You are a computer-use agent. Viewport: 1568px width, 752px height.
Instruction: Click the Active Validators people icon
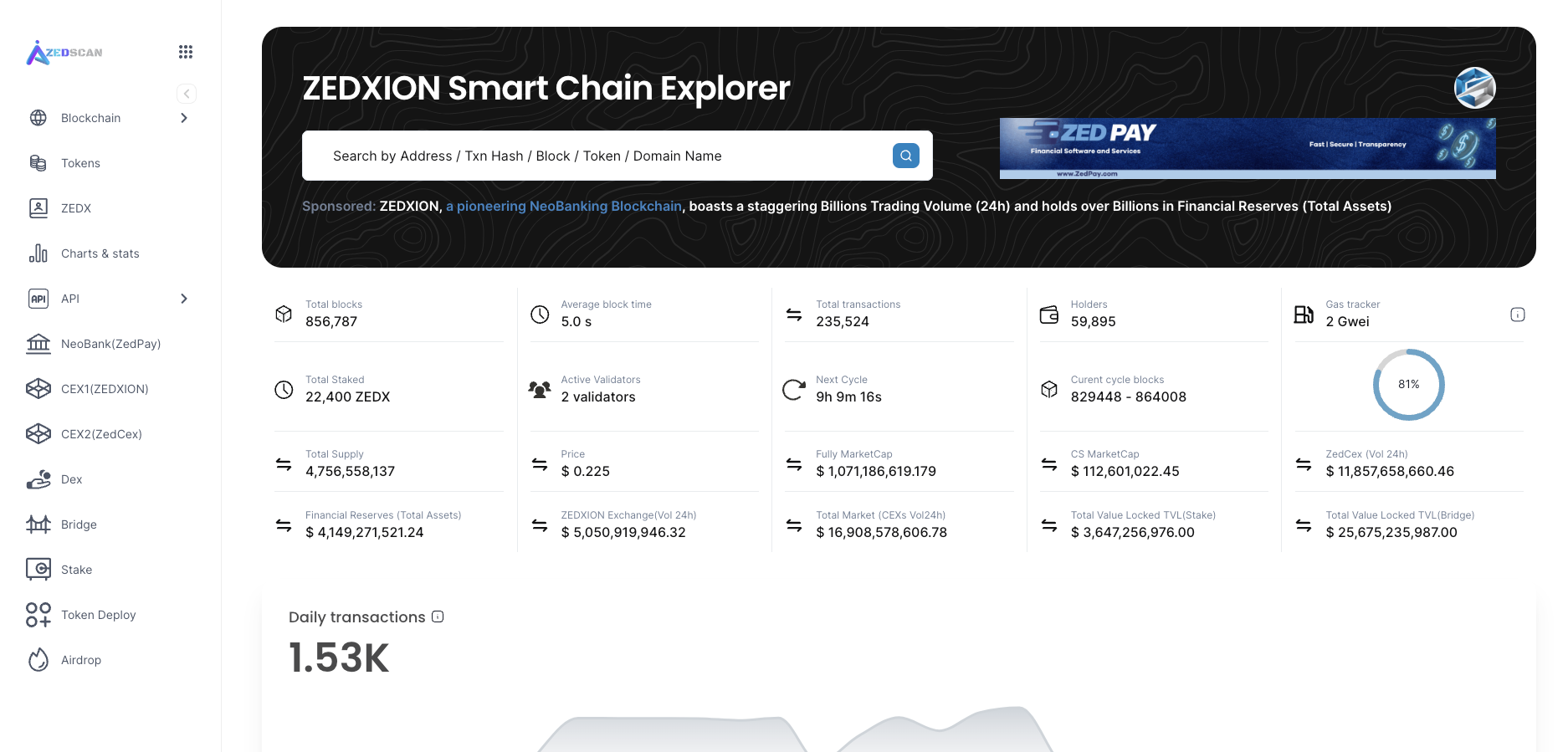(x=540, y=390)
